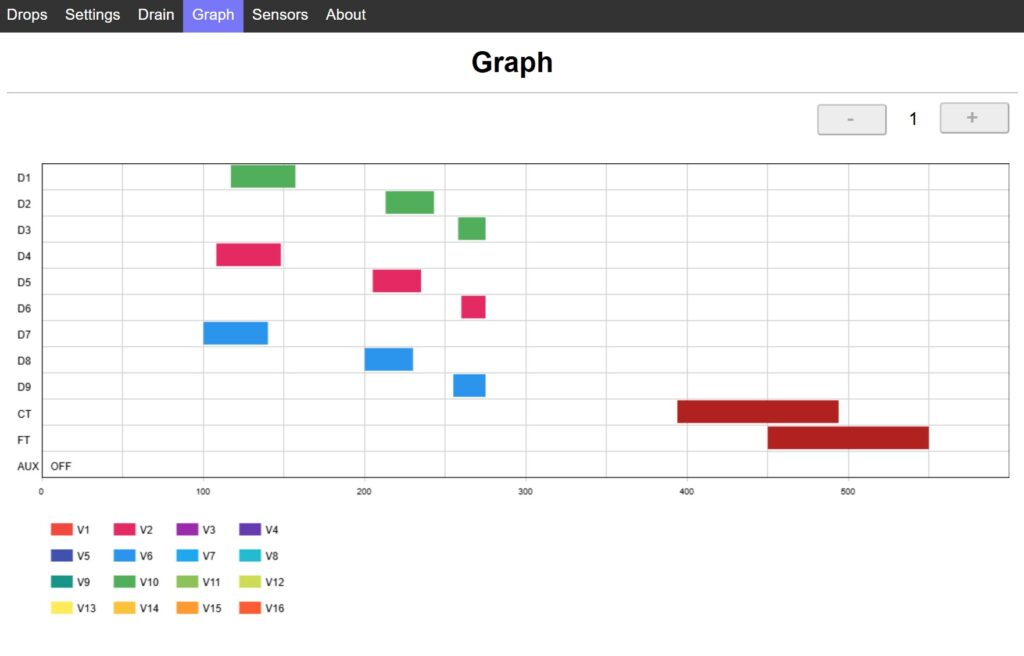Screen dimensions: 1024x656
Task: Go to the Drain tab
Action: [156, 15]
